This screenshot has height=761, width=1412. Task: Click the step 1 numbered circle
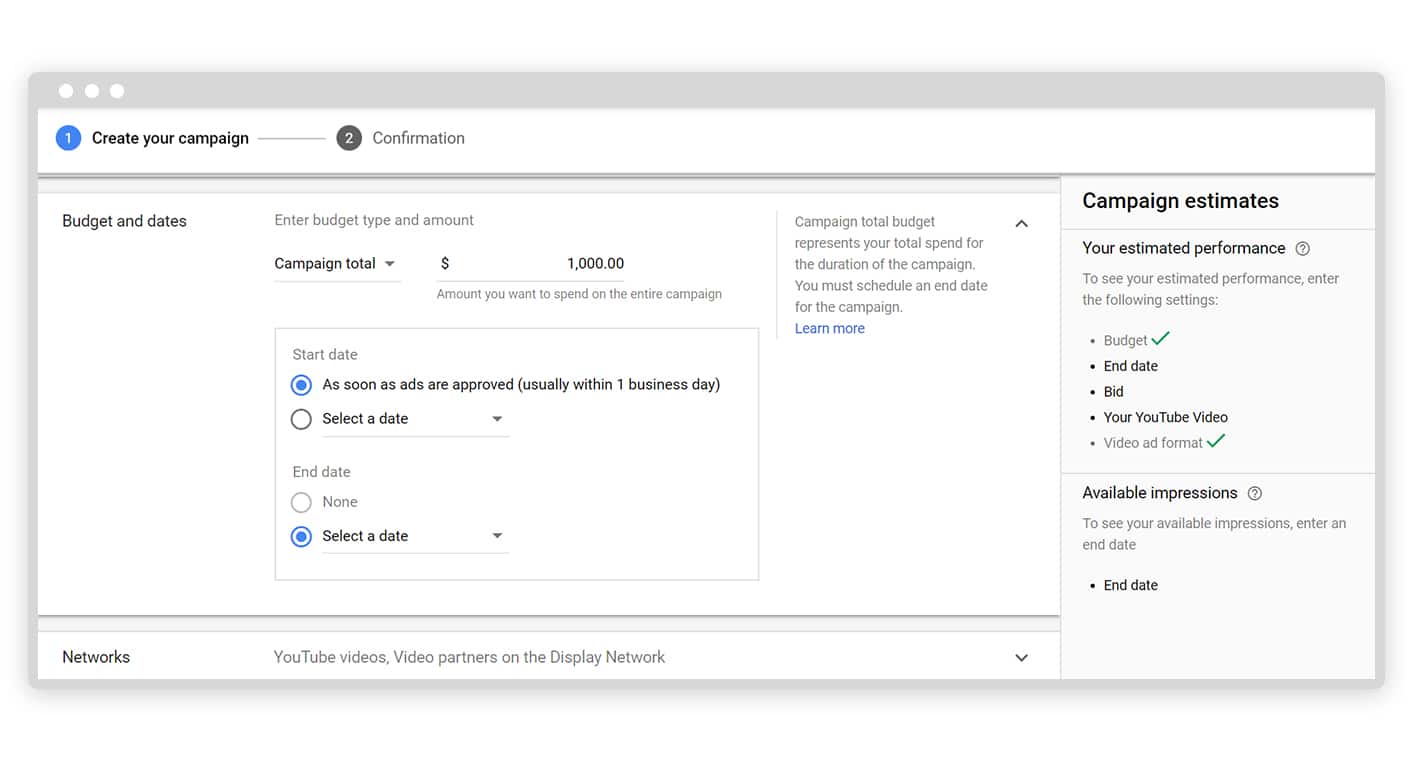pos(68,137)
